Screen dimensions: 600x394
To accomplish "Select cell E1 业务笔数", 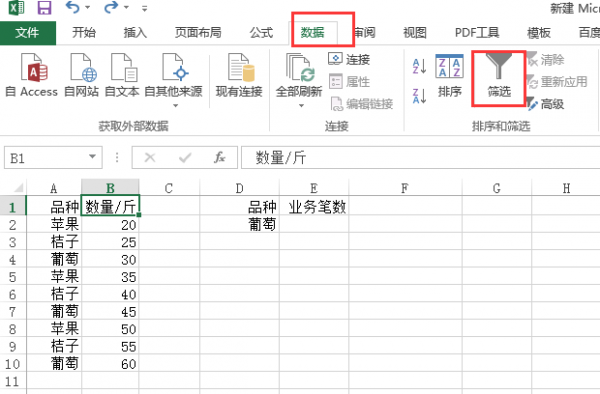I will [x=314, y=207].
